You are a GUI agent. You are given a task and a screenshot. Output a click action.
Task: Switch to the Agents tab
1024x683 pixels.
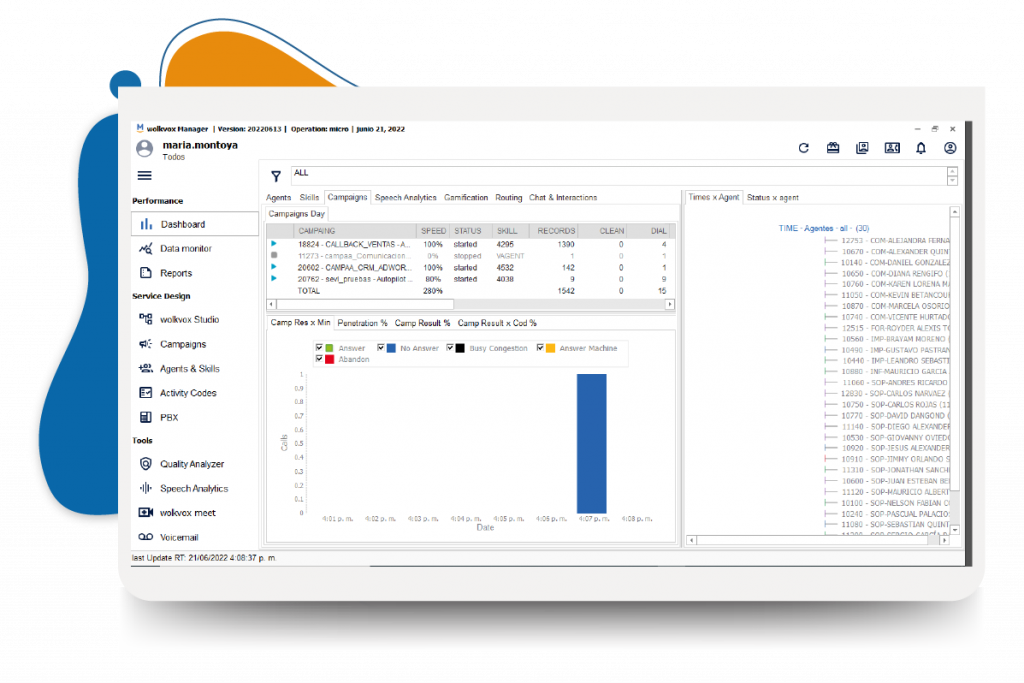278,197
